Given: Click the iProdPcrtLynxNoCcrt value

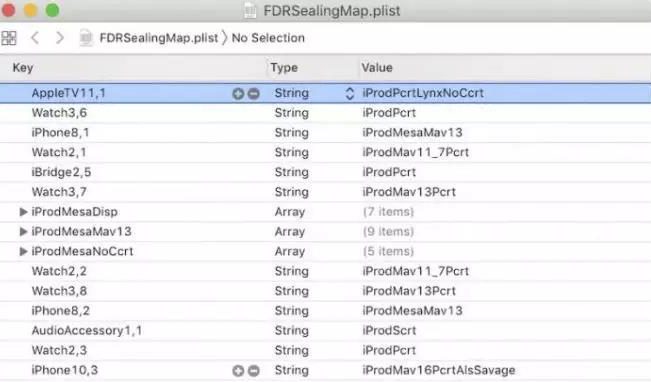Looking at the screenshot, I should point(423,93).
